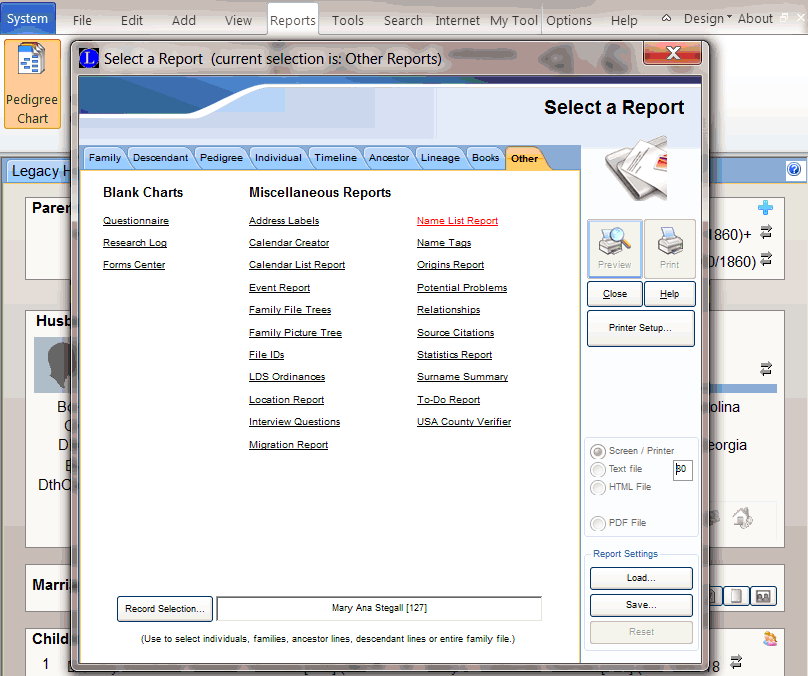
Task: Click the text file line width field
Action: (x=683, y=469)
